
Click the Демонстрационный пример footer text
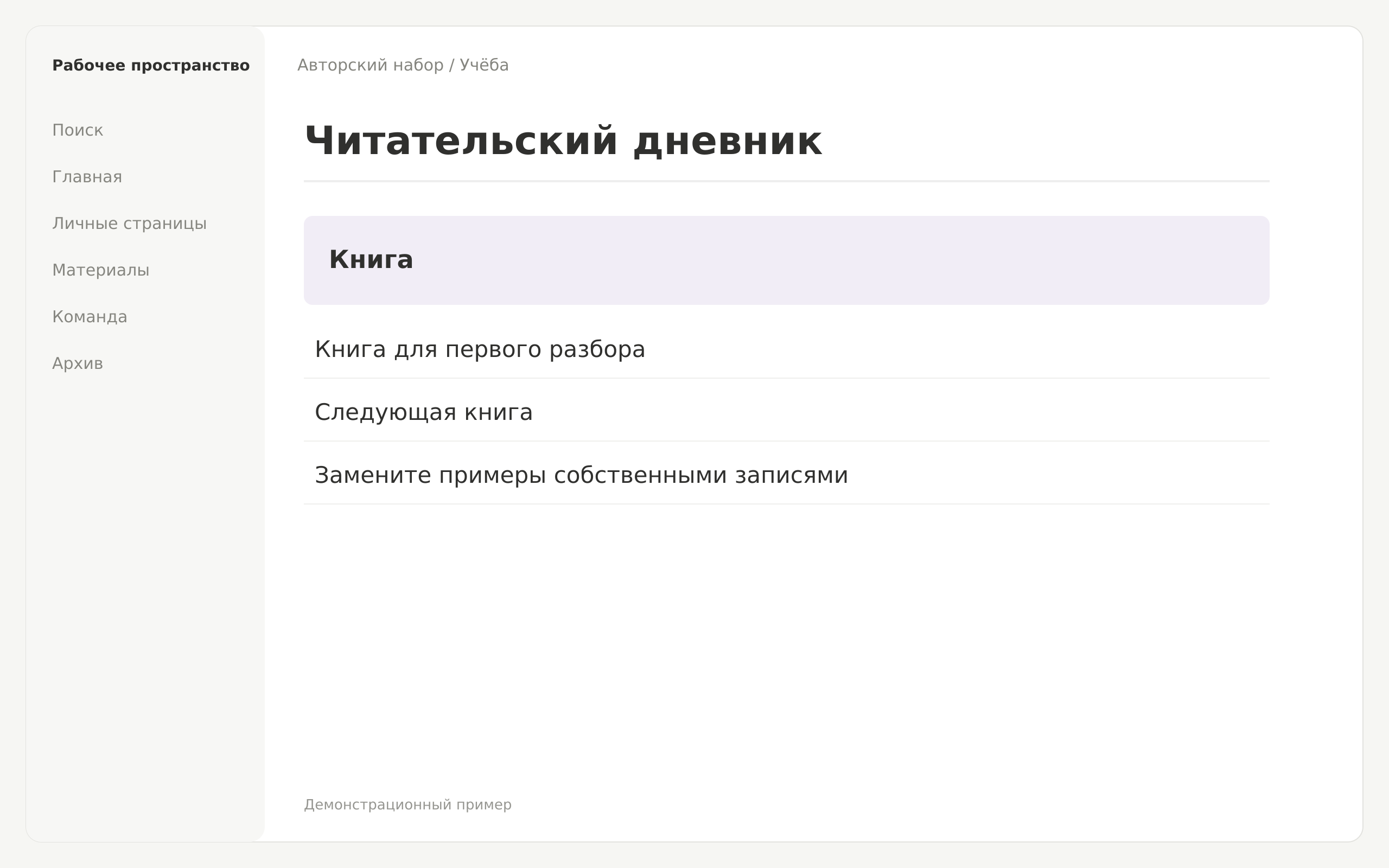tap(407, 805)
